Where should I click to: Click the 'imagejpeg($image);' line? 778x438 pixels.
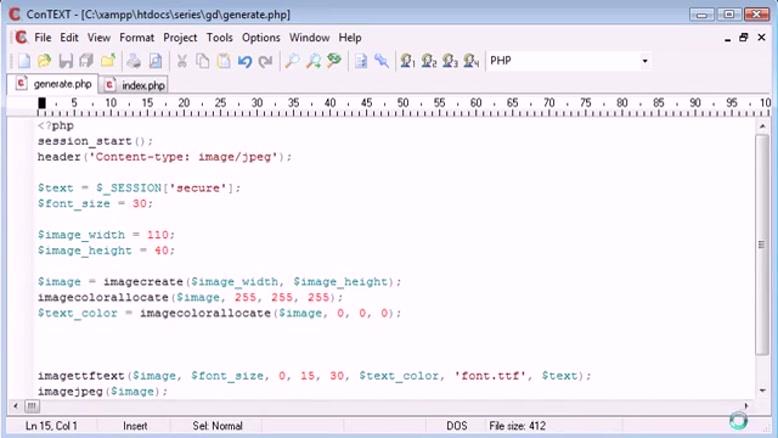[102, 391]
